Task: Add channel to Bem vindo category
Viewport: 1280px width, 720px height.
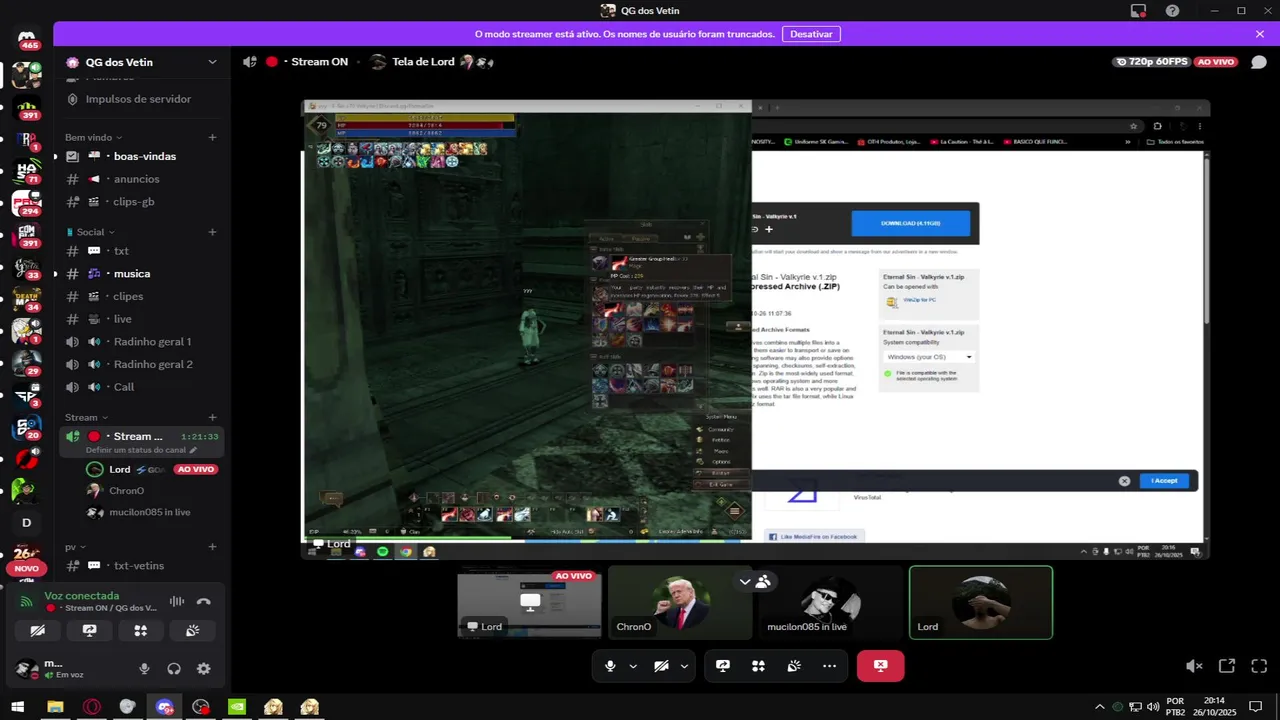Action: pos(212,137)
